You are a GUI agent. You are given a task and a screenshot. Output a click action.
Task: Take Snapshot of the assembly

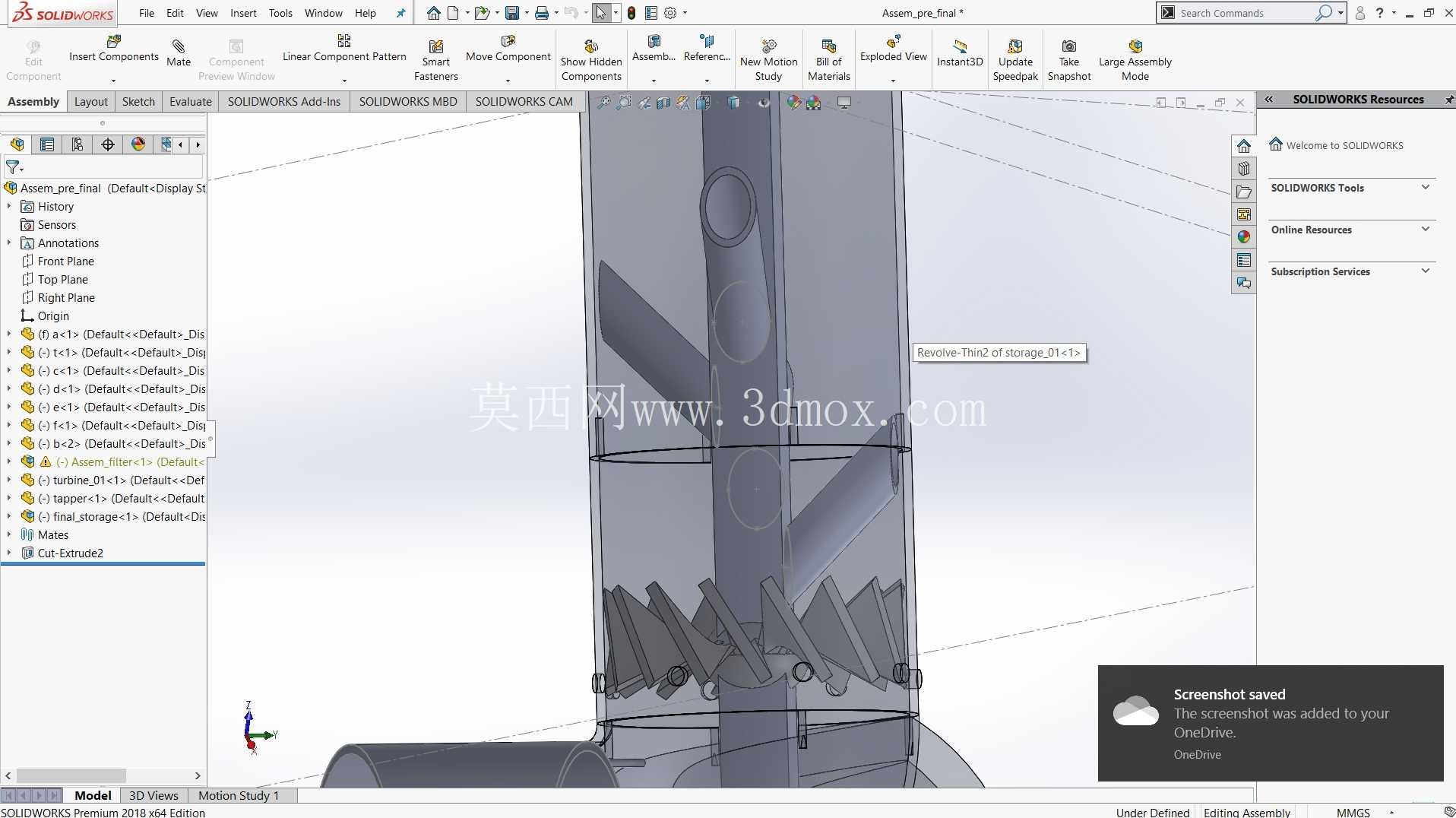(1069, 60)
